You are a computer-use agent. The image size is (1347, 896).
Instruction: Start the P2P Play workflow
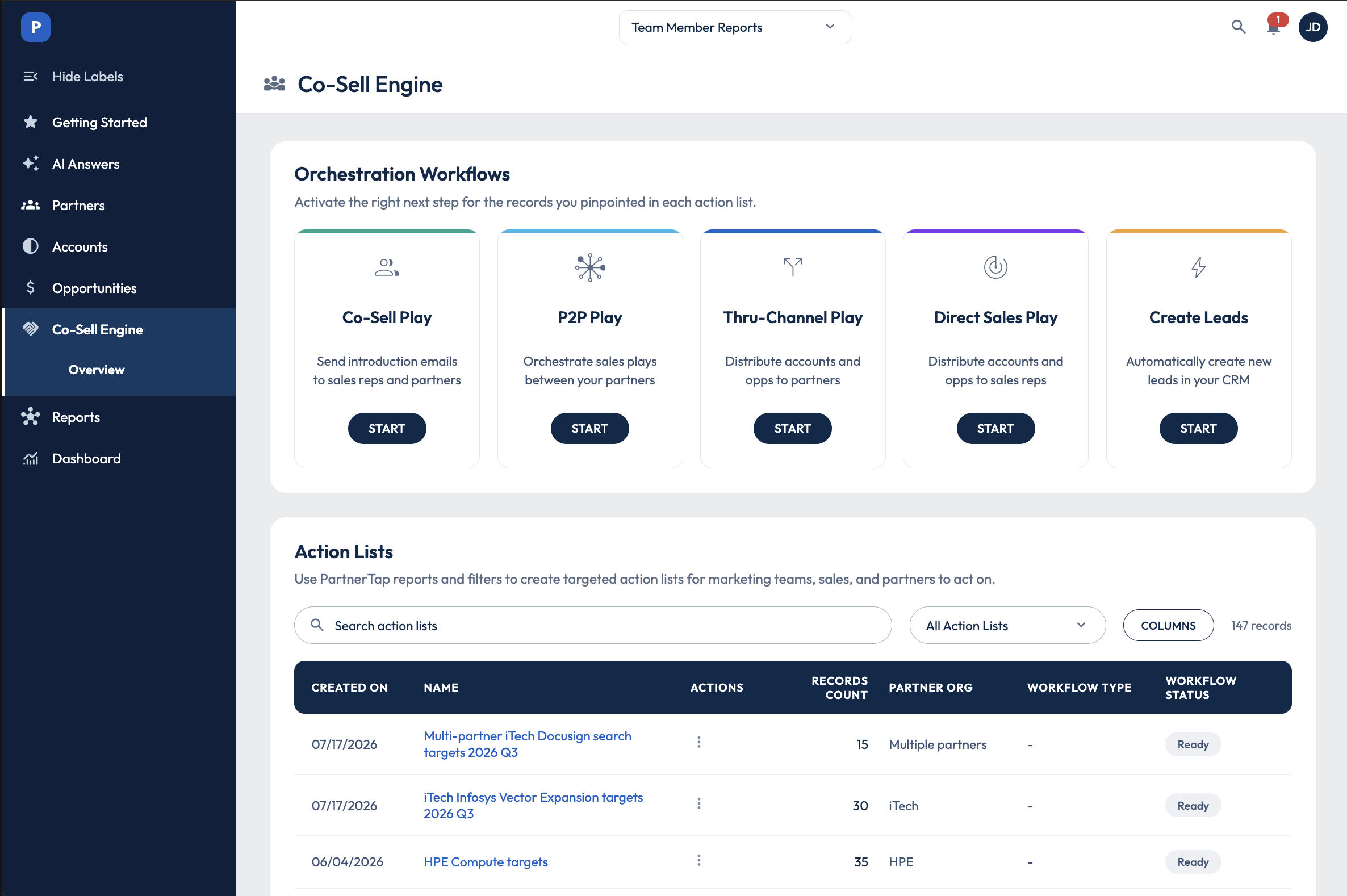point(590,428)
